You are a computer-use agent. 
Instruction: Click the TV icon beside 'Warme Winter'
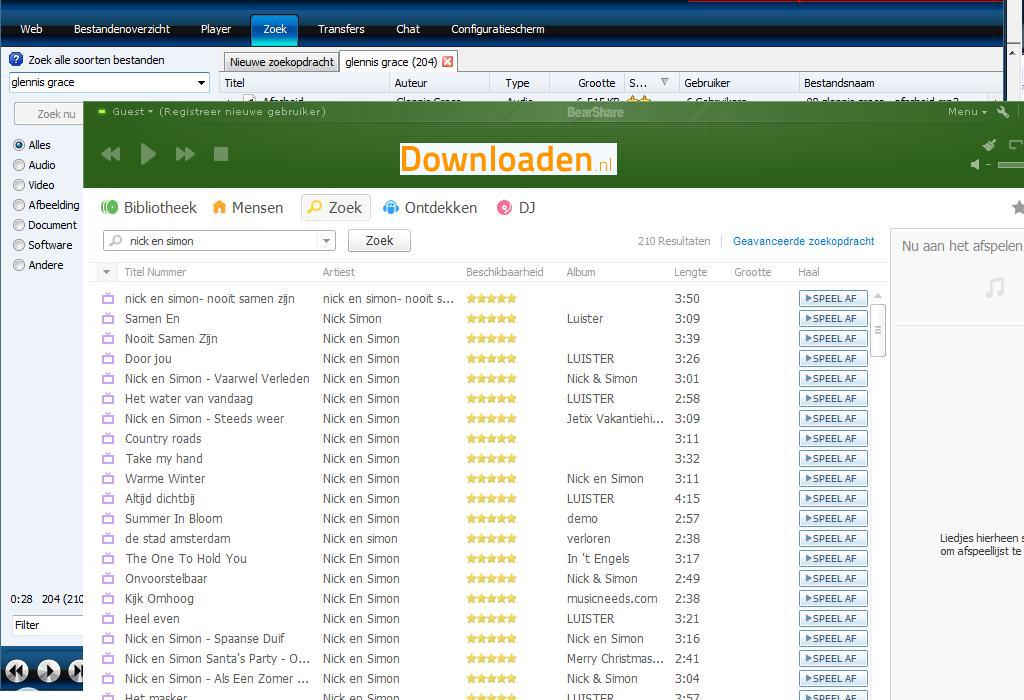pos(108,479)
